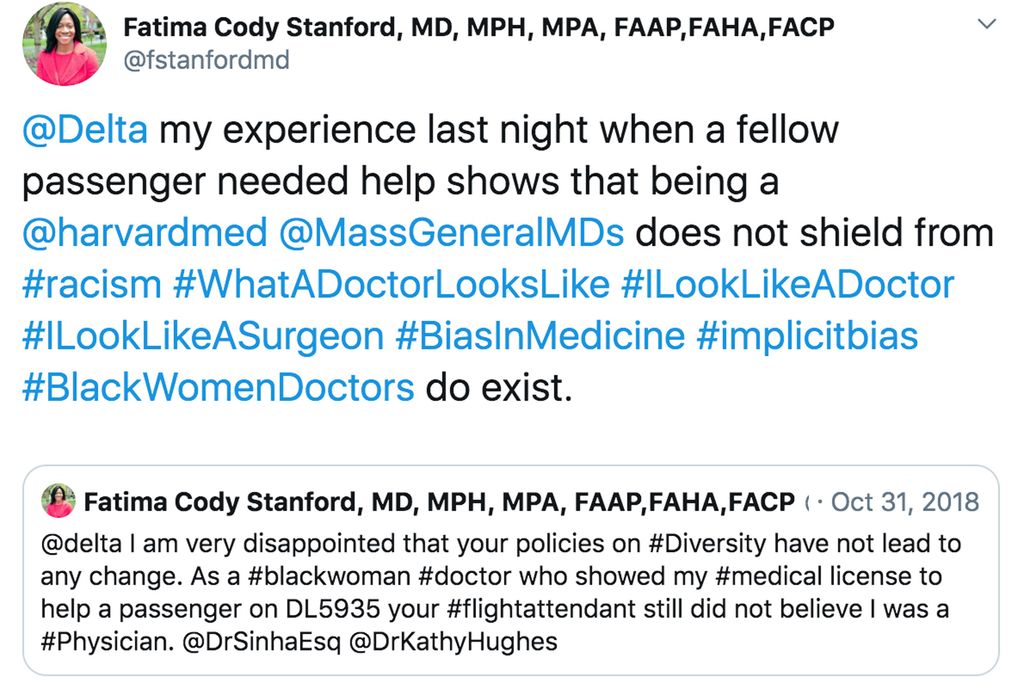This screenshot has width=1024, height=683.
Task: Click the small avatar in quoted tweet
Action: (x=60, y=501)
